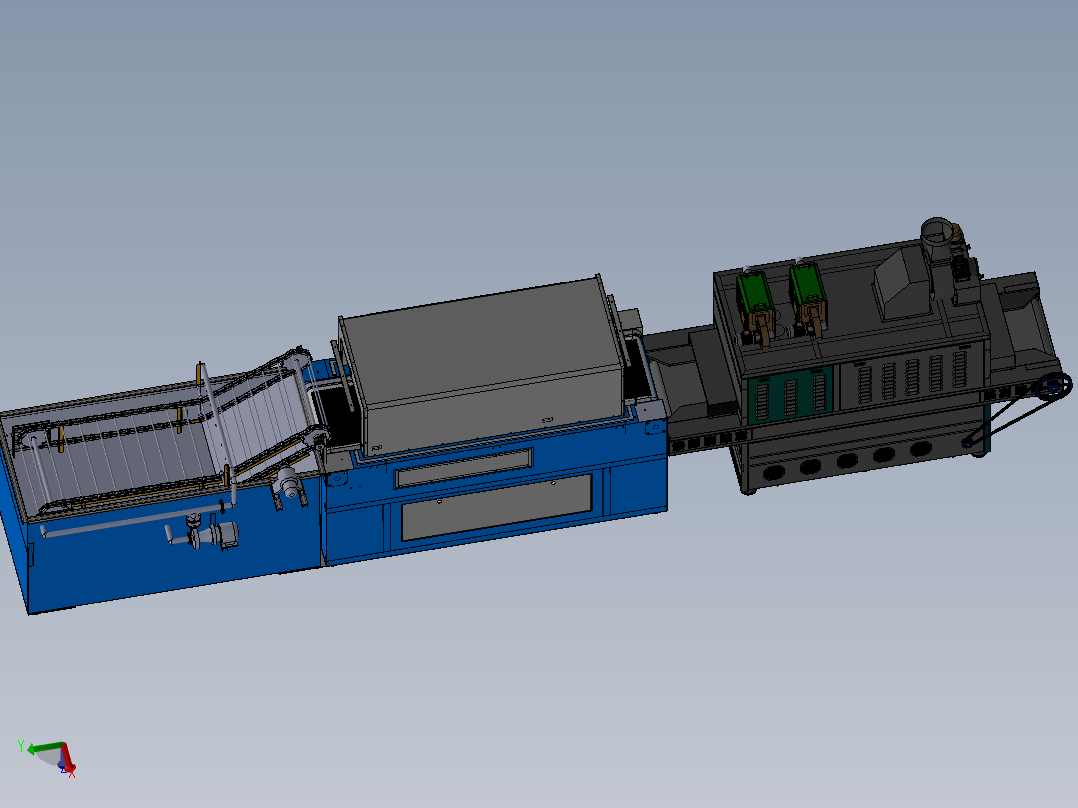1078x808 pixels.
Task: Select the round hopper atop the dark machine
Action: point(938,237)
